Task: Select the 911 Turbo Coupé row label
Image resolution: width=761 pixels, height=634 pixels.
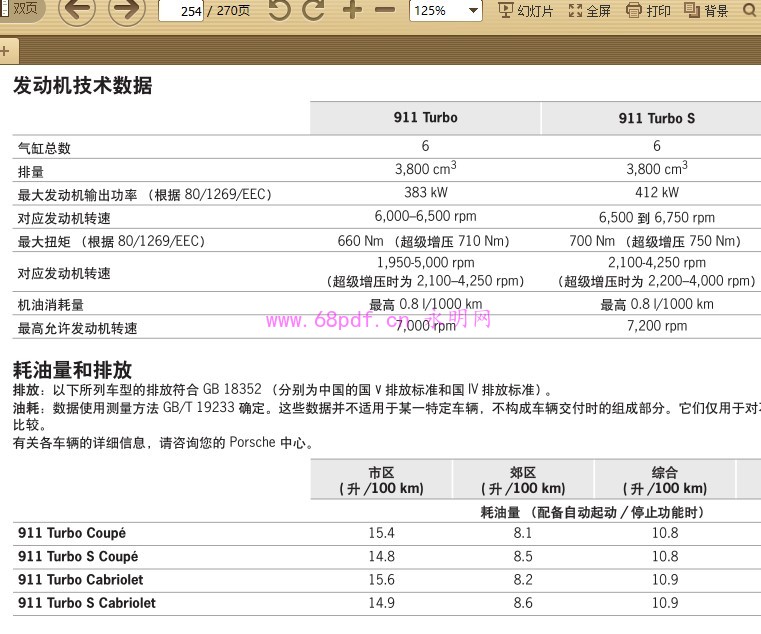Action: (x=72, y=533)
